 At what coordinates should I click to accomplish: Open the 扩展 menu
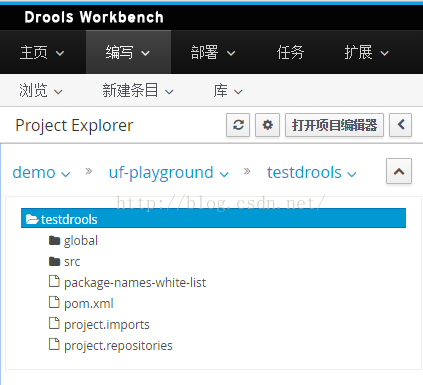point(367,52)
